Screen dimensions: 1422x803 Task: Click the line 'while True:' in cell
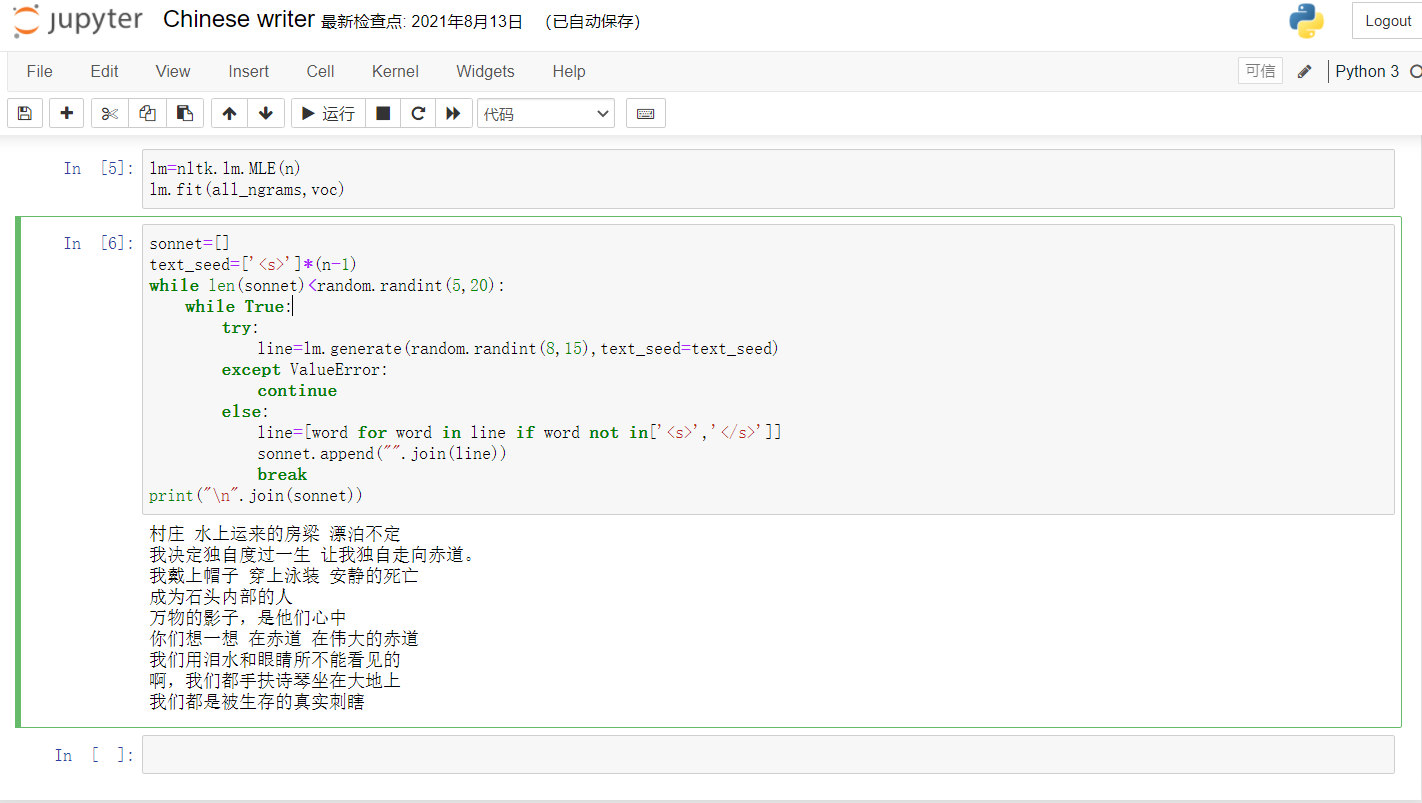pyautogui.click(x=238, y=306)
